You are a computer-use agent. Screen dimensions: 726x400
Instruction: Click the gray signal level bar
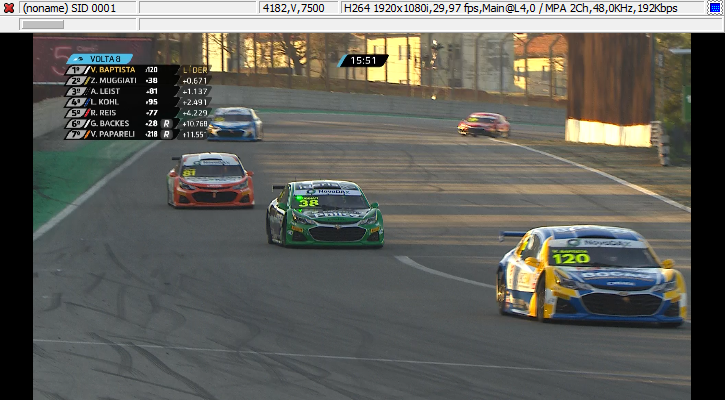[x=43, y=25]
